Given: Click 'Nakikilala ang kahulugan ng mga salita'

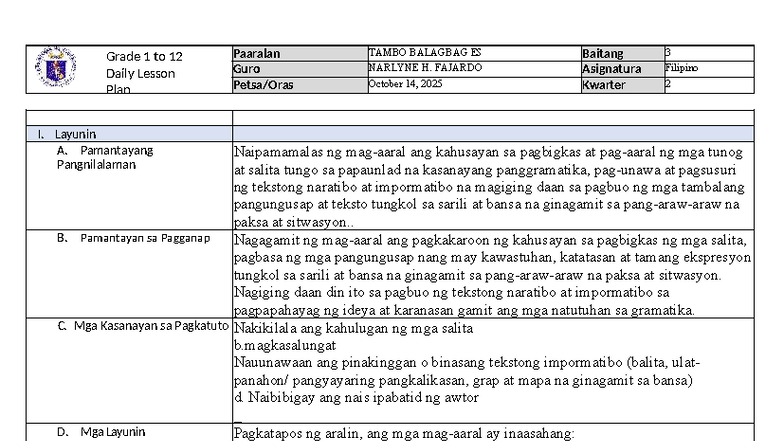Looking at the screenshot, I should tap(354, 328).
